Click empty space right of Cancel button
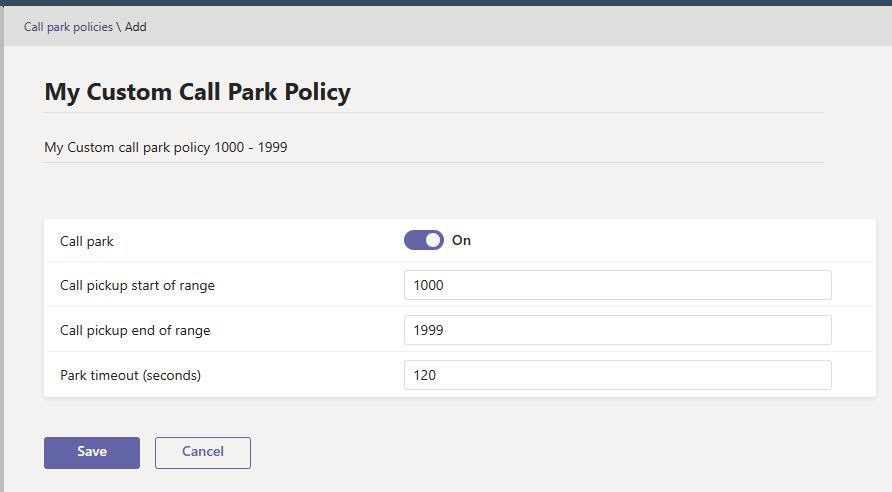Viewport: 892px width, 492px height. (x=550, y=452)
